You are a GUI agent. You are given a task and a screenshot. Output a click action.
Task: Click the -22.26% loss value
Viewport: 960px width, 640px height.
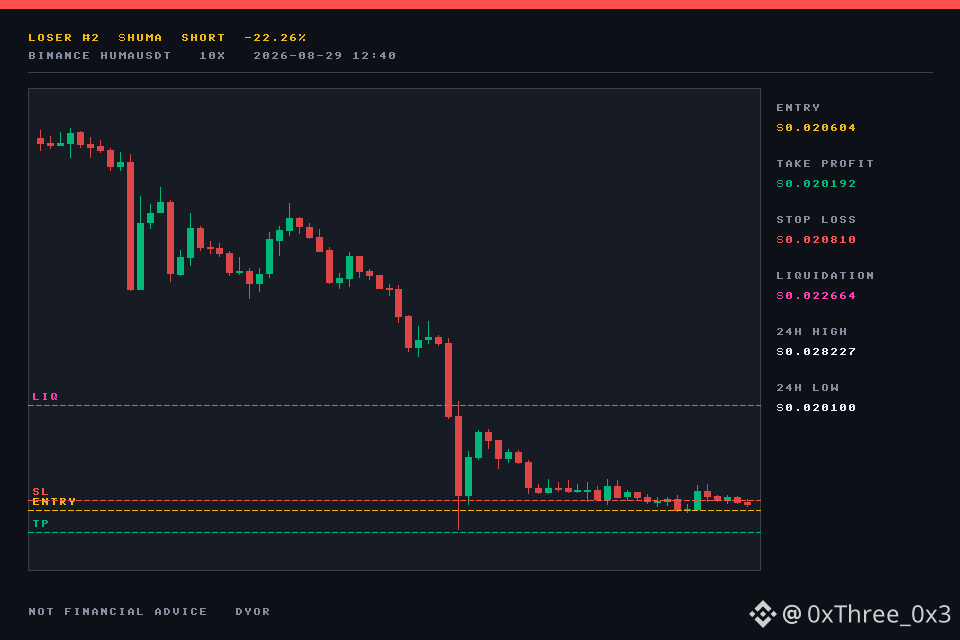click(x=275, y=37)
